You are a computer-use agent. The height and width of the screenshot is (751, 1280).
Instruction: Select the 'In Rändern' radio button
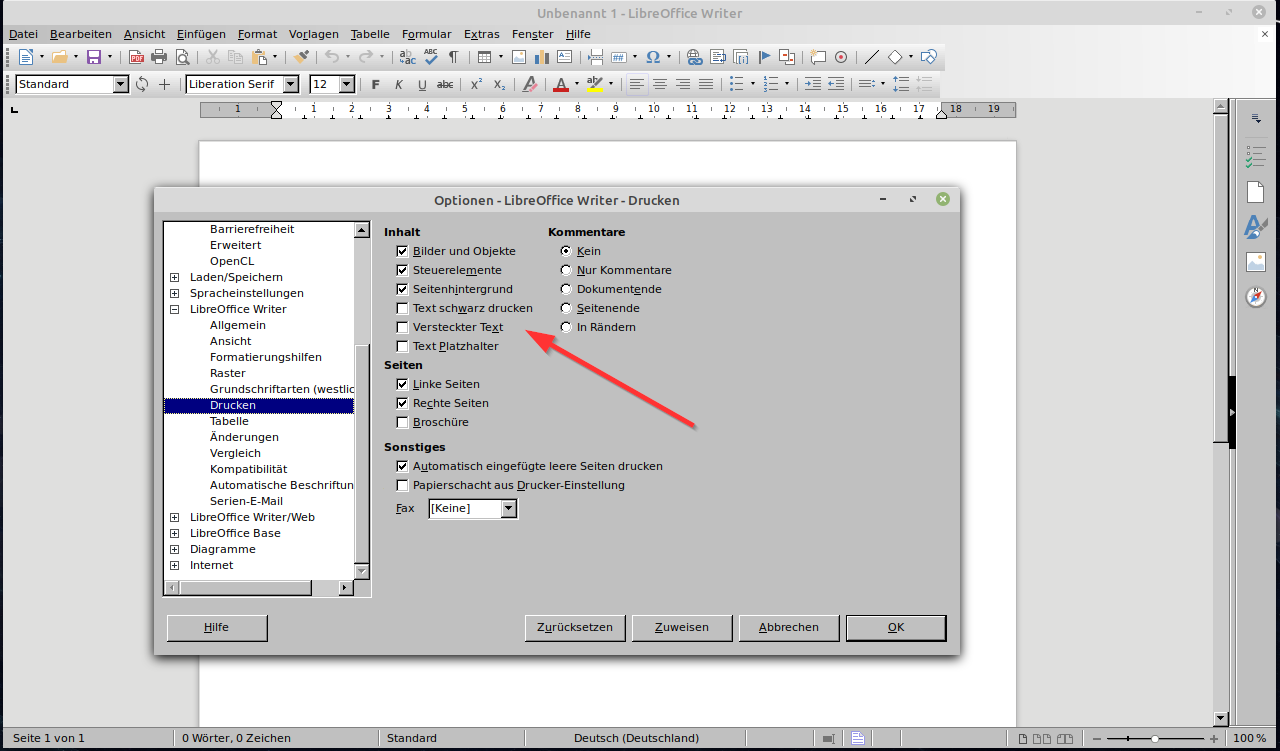coord(567,327)
